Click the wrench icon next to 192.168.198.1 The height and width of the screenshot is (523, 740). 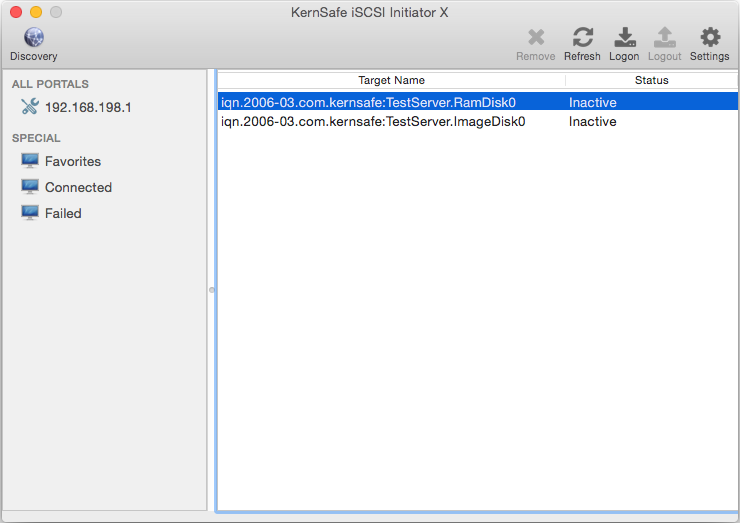click(x=30, y=106)
